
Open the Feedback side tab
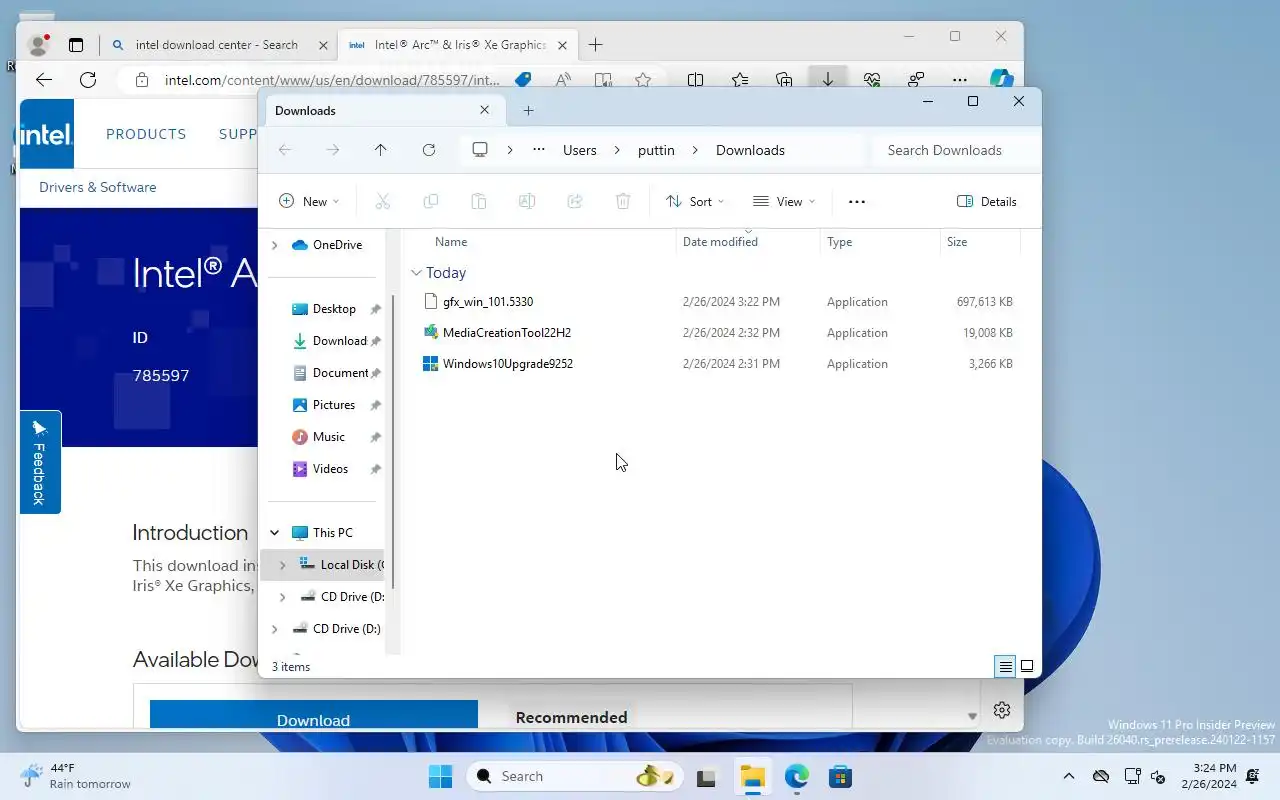(x=40, y=462)
